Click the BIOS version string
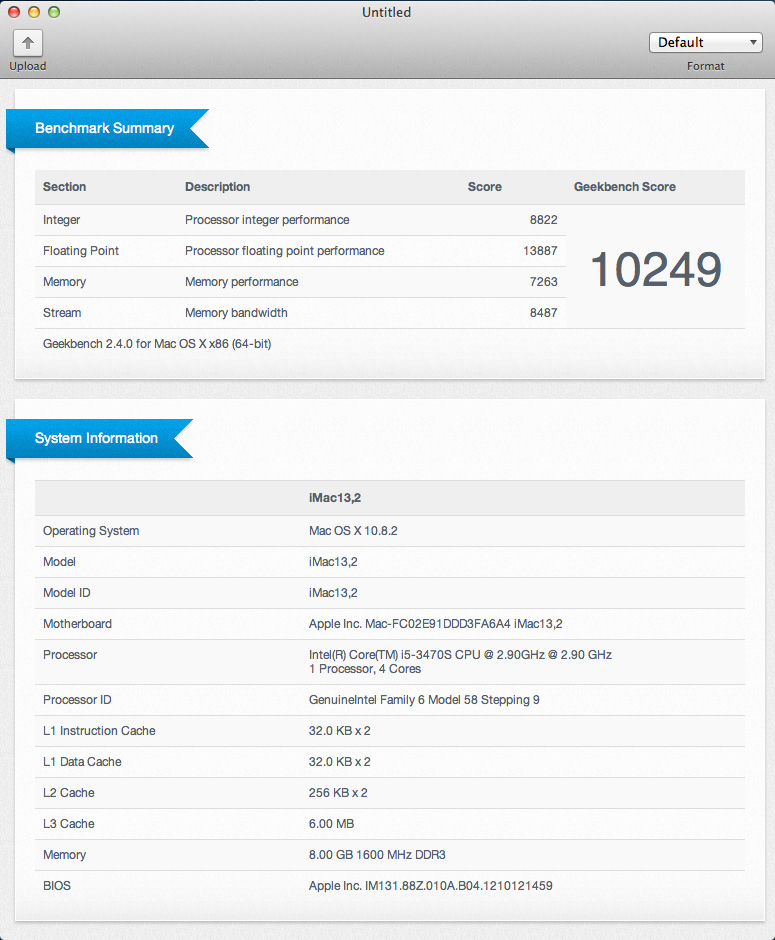 (x=430, y=886)
